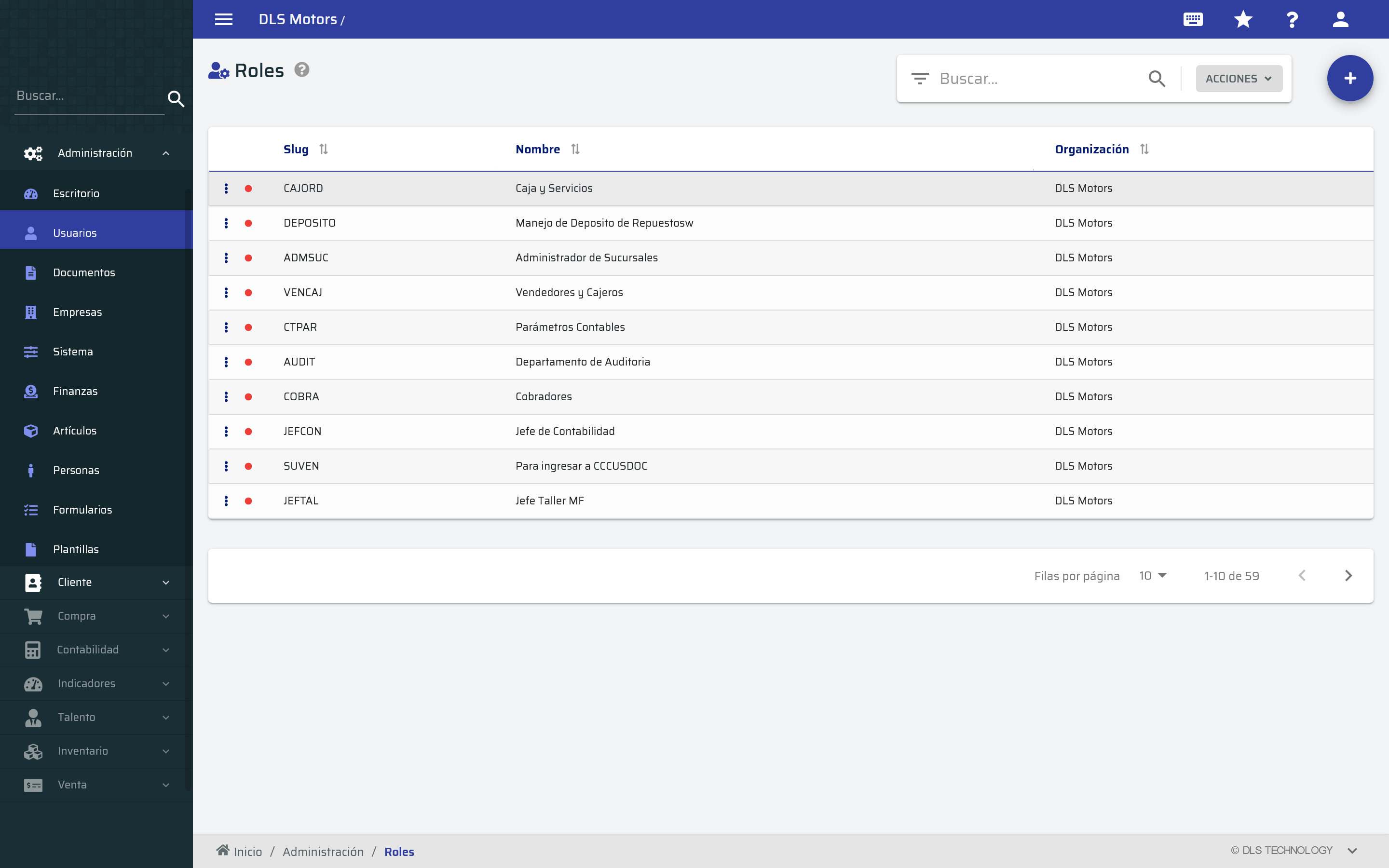
Task: Click the help icon beside Roles title
Action: pos(302,70)
